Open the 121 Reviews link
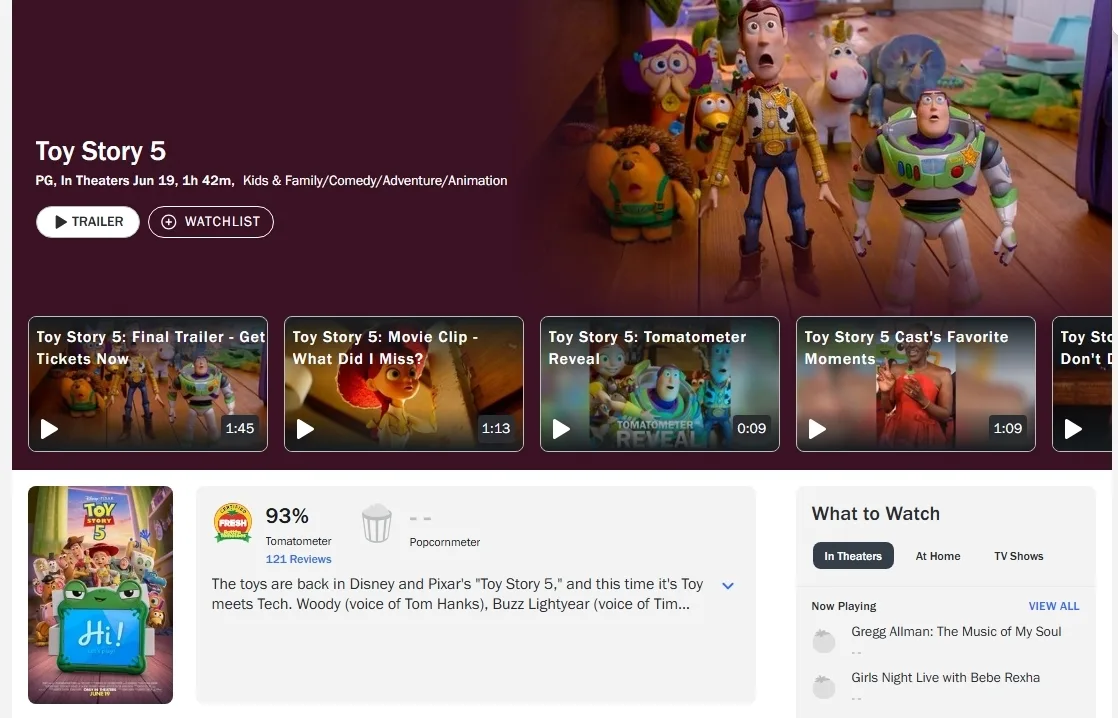Image resolution: width=1118 pixels, height=718 pixels. pos(298,559)
